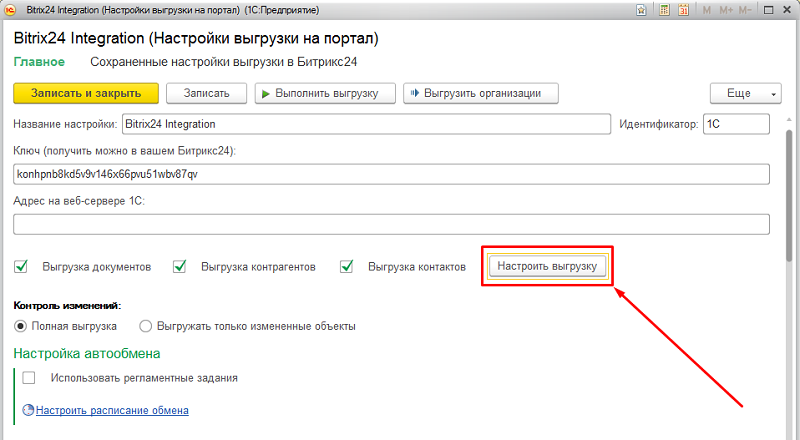Click the scrollbar up arrow
This screenshot has width=800, height=440.
click(x=790, y=120)
